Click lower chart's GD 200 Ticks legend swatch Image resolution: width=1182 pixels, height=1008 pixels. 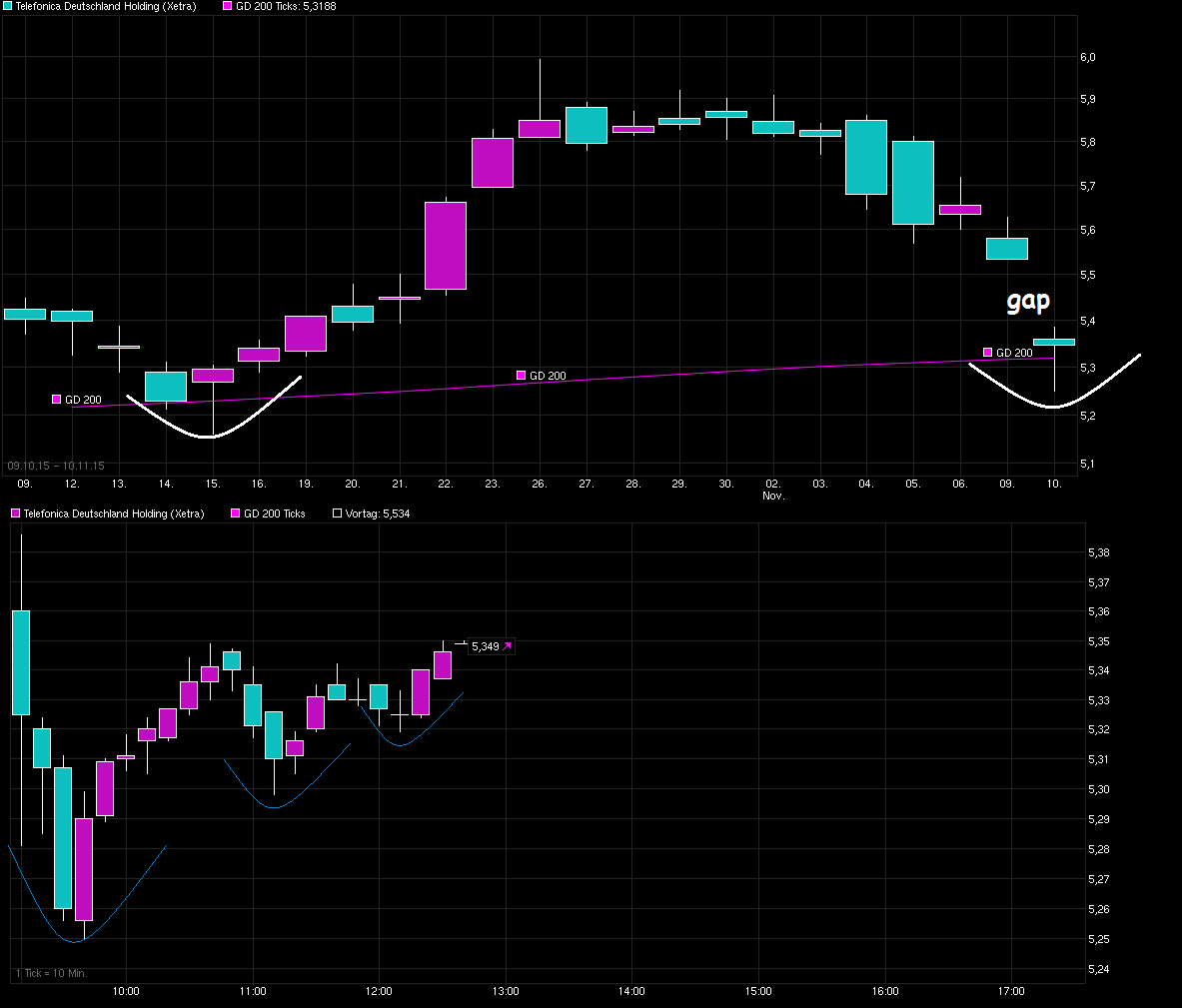point(236,513)
